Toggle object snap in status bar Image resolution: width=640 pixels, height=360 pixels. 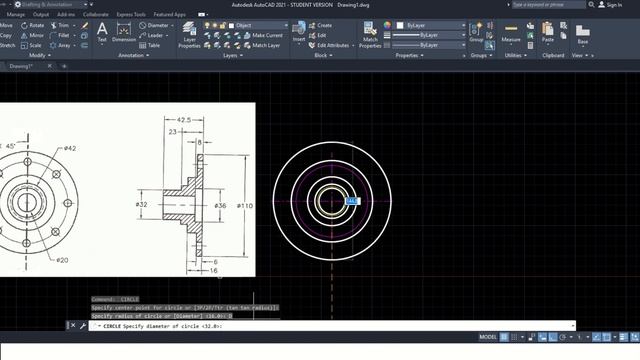tap(607, 337)
